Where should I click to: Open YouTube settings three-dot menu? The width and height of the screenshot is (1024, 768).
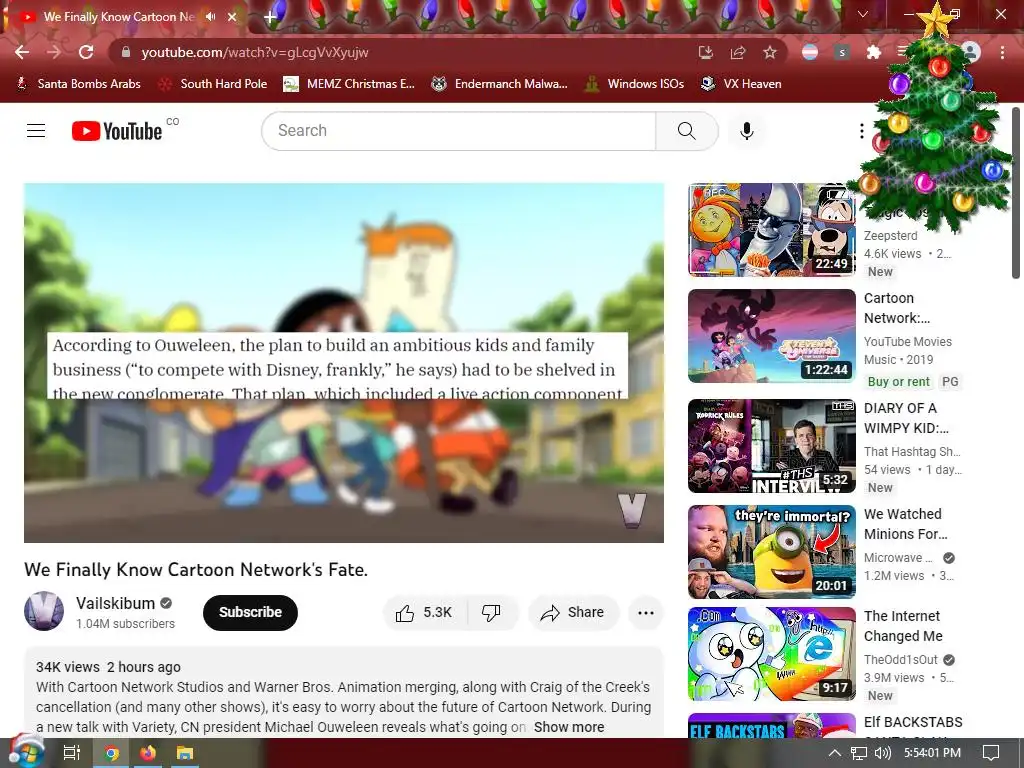point(861,131)
